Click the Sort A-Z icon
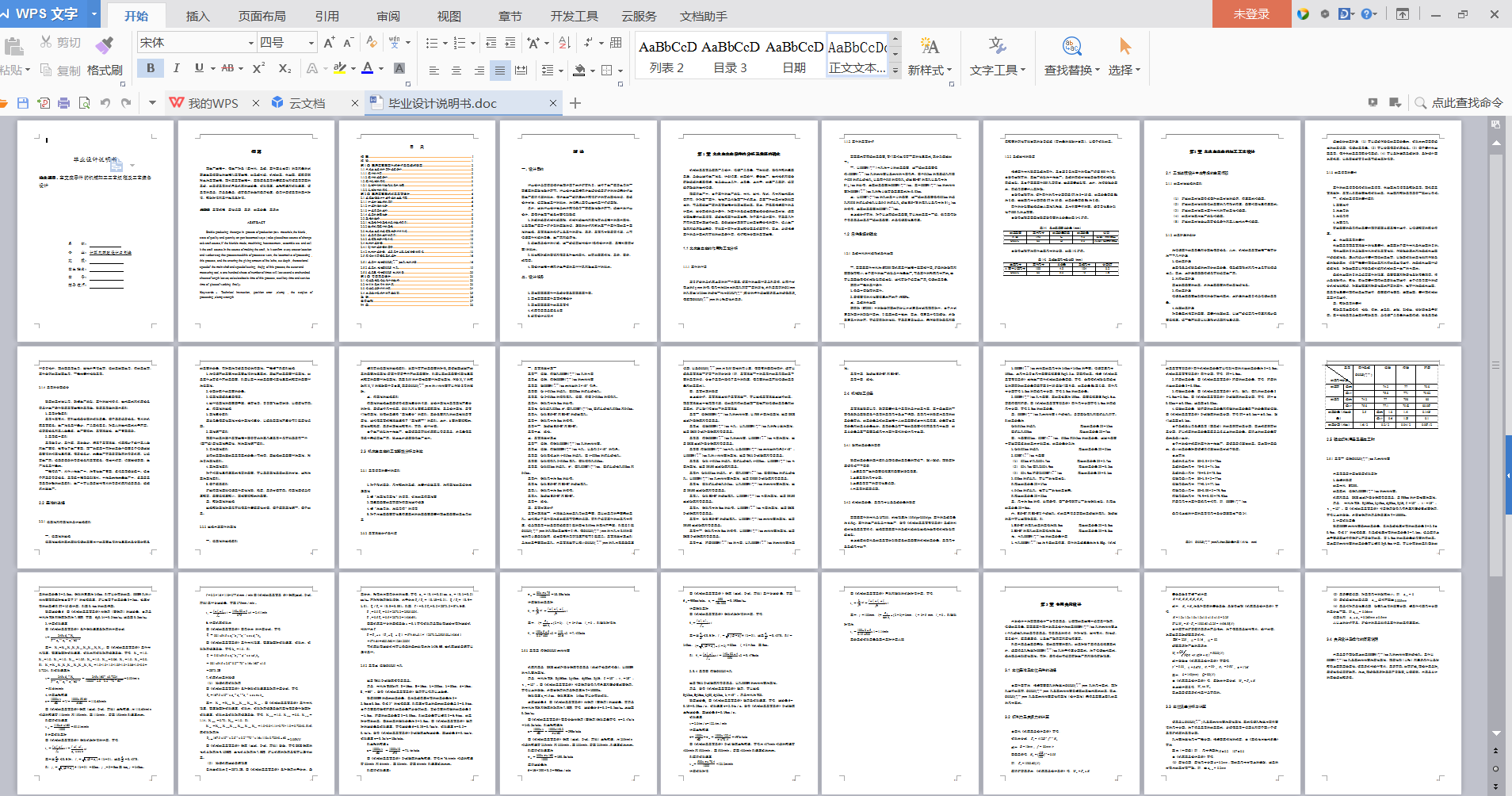The width and height of the screenshot is (1512, 796). coord(564,43)
